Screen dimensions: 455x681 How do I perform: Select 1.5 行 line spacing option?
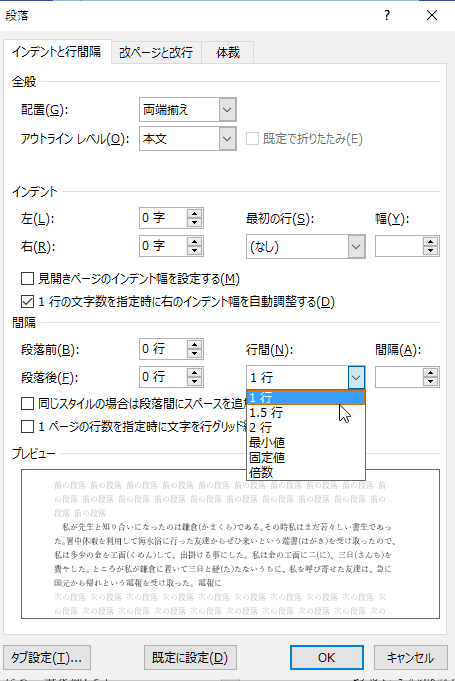coord(306,412)
